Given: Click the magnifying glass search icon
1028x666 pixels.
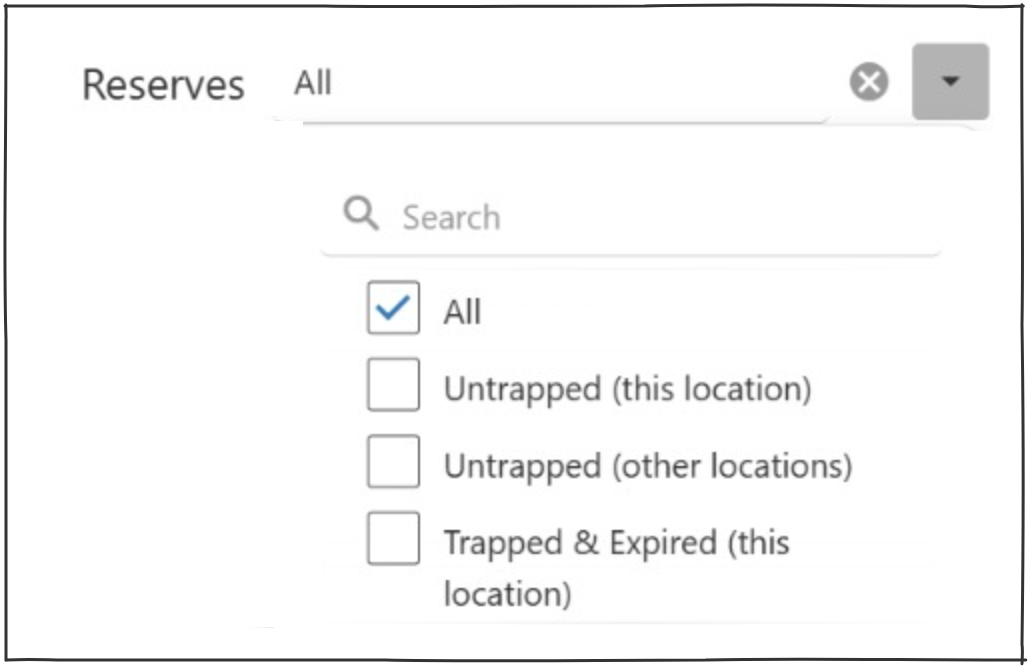Looking at the screenshot, I should [x=360, y=214].
